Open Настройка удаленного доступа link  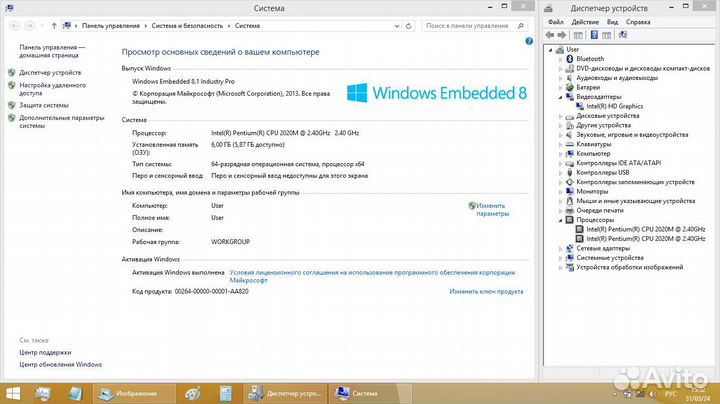click(52, 89)
